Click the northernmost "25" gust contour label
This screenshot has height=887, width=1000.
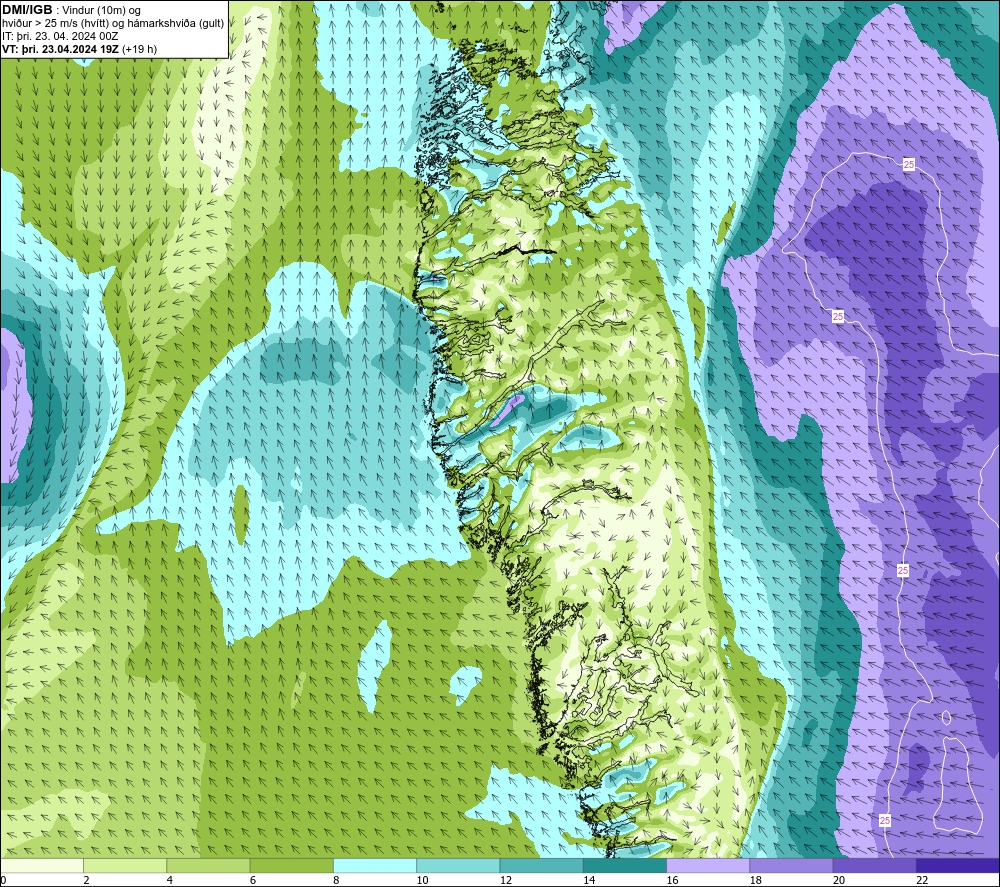click(x=909, y=165)
